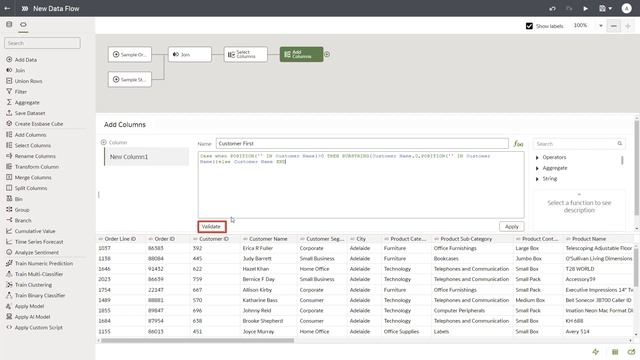Focus the steps search field
640x360 pixels.
click(42, 43)
